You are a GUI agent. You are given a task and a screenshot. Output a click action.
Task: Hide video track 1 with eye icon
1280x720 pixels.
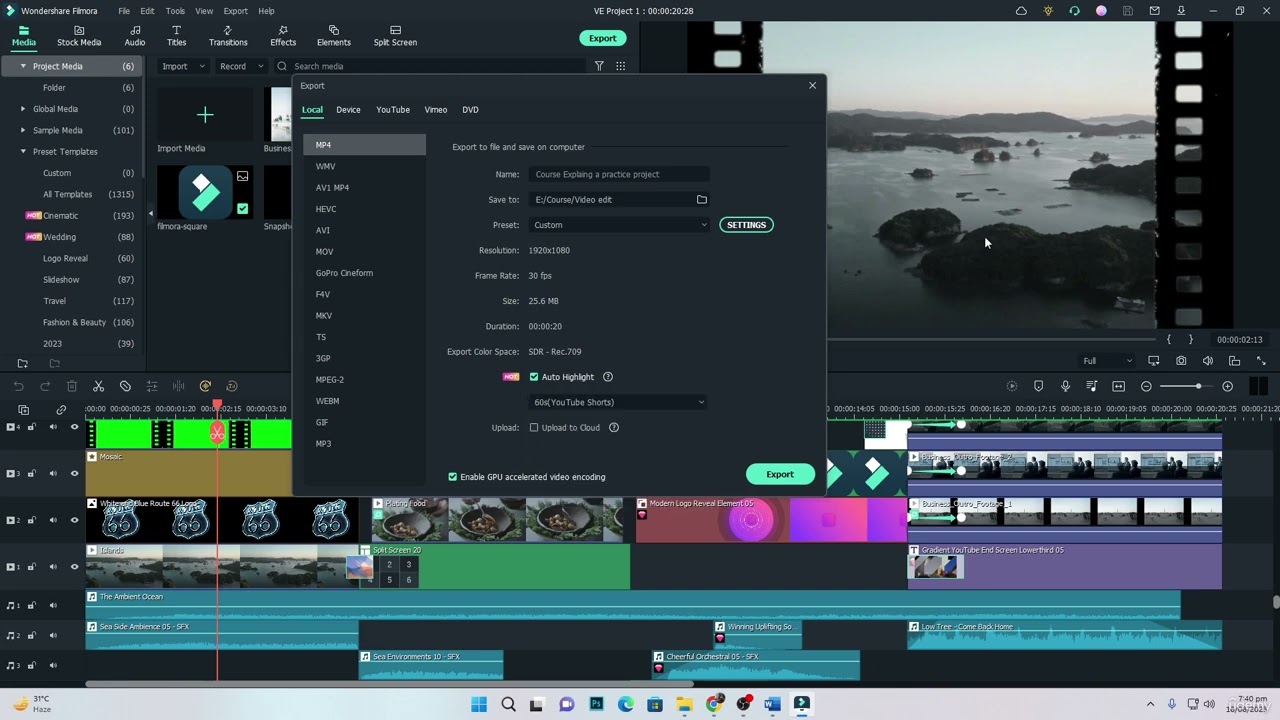(74, 567)
